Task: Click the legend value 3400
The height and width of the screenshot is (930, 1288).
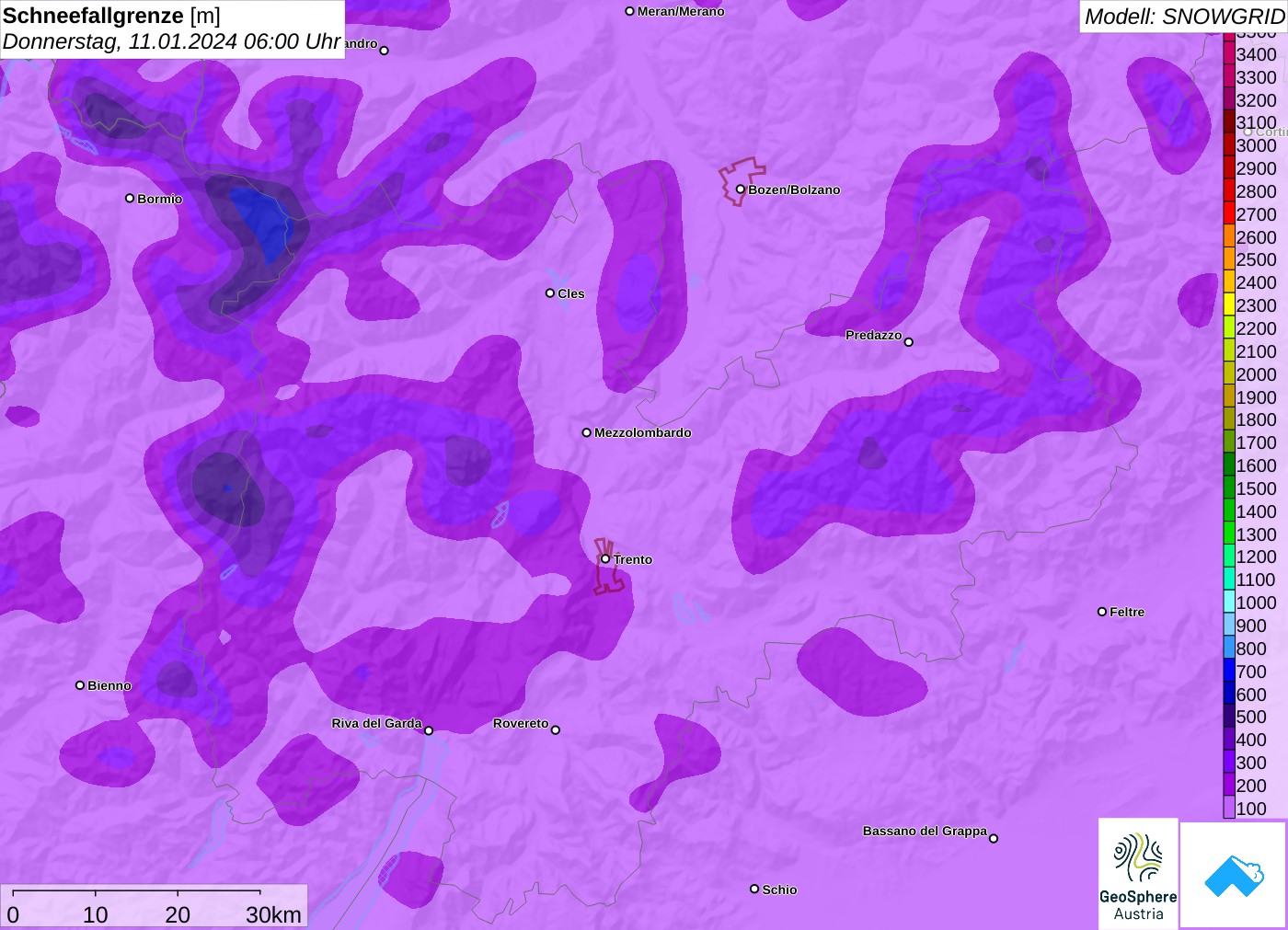Action: coord(1257,54)
